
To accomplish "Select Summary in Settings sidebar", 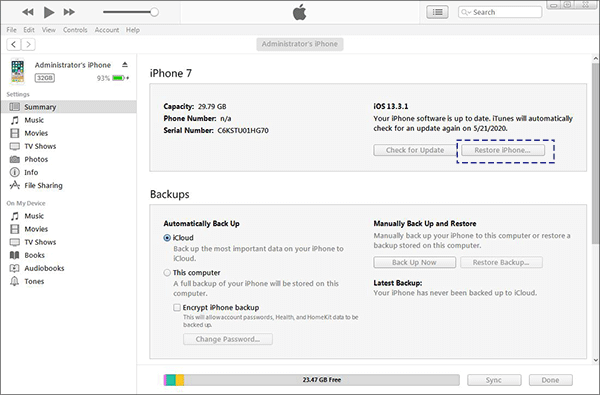I will point(69,107).
